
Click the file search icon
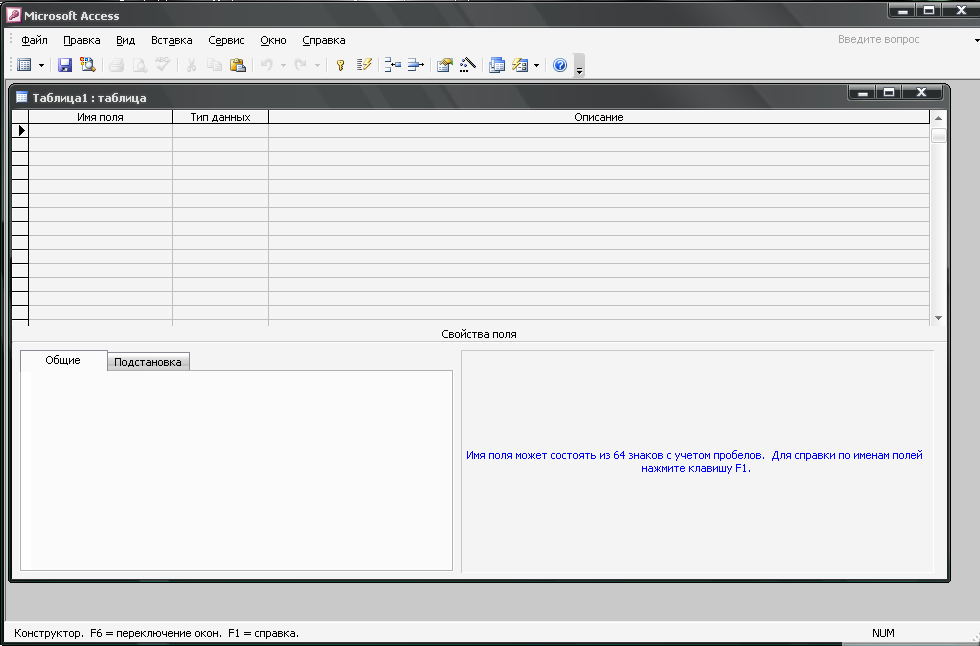pos(88,65)
